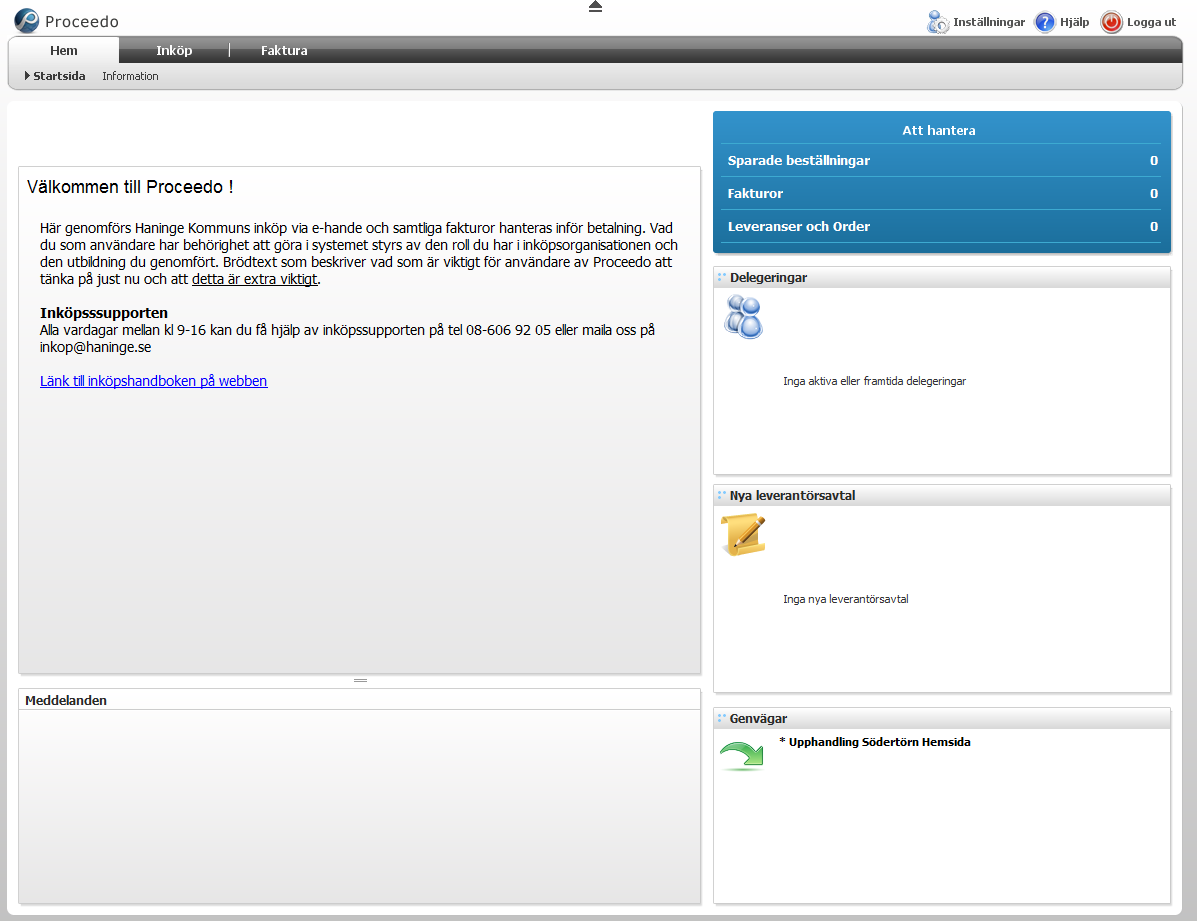Click the Fakturor count 0
The height and width of the screenshot is (921, 1197).
[x=1153, y=193]
